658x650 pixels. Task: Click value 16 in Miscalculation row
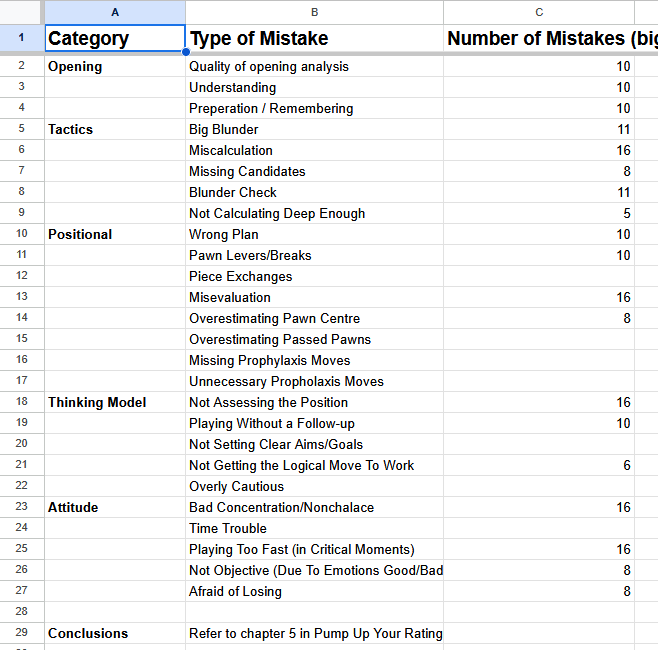[x=539, y=150]
